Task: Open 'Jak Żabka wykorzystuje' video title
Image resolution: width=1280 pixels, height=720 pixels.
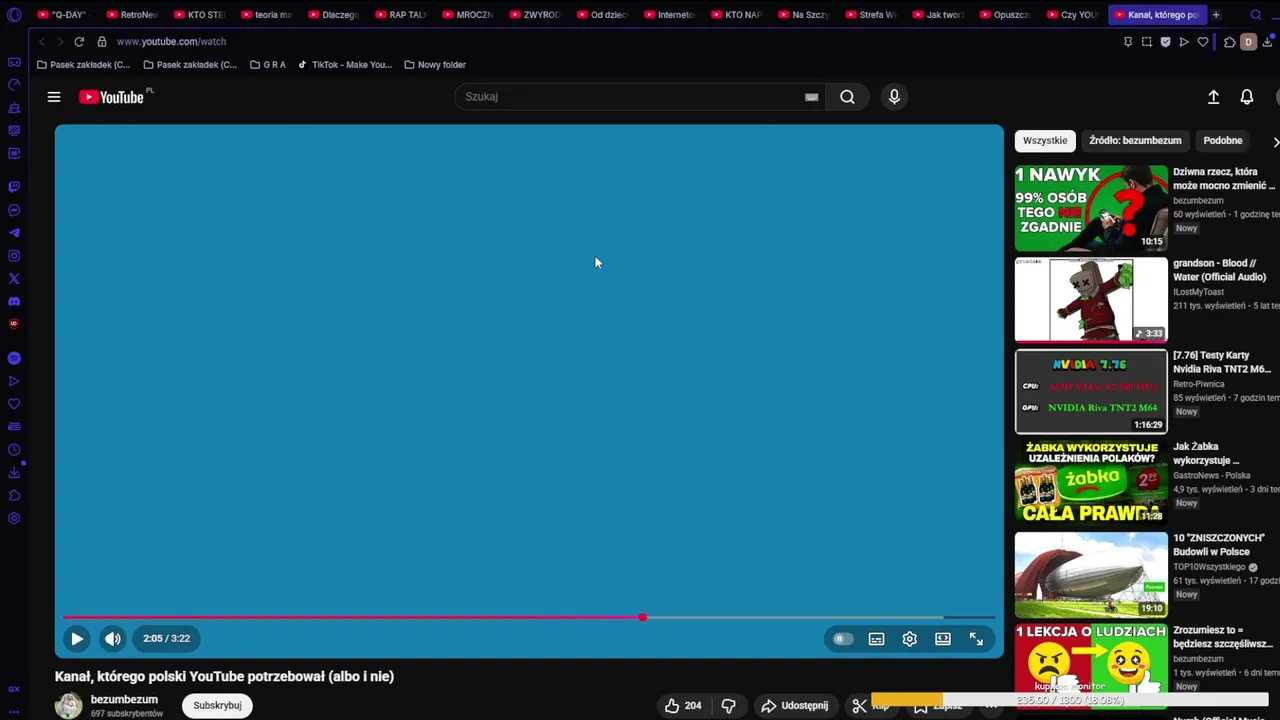Action: pos(1206,453)
